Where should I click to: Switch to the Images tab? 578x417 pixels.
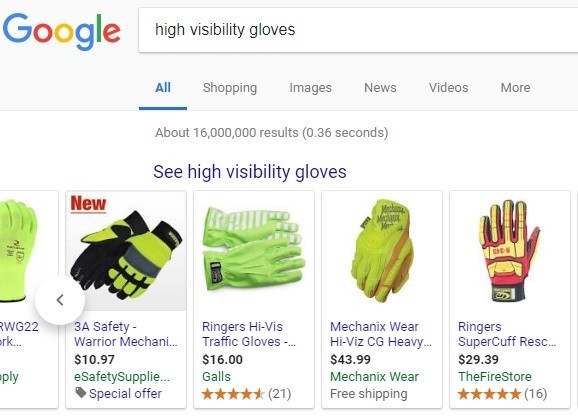pos(310,88)
